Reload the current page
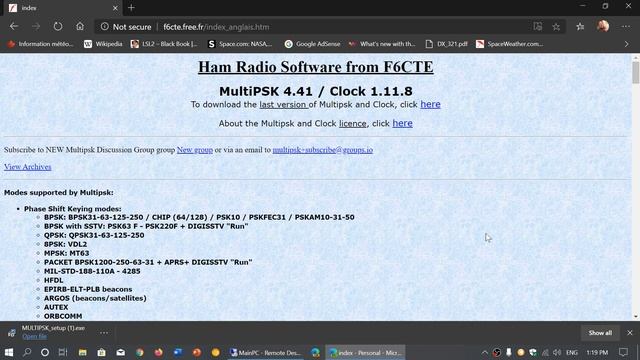640x360 pixels. pyautogui.click(x=58, y=27)
